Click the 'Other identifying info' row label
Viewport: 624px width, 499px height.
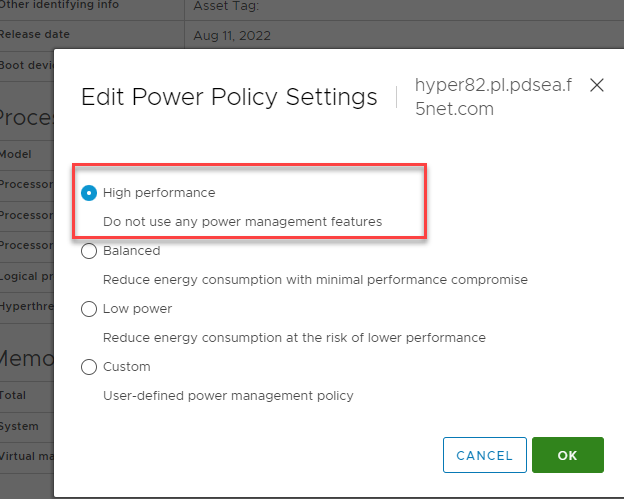[60, 5]
